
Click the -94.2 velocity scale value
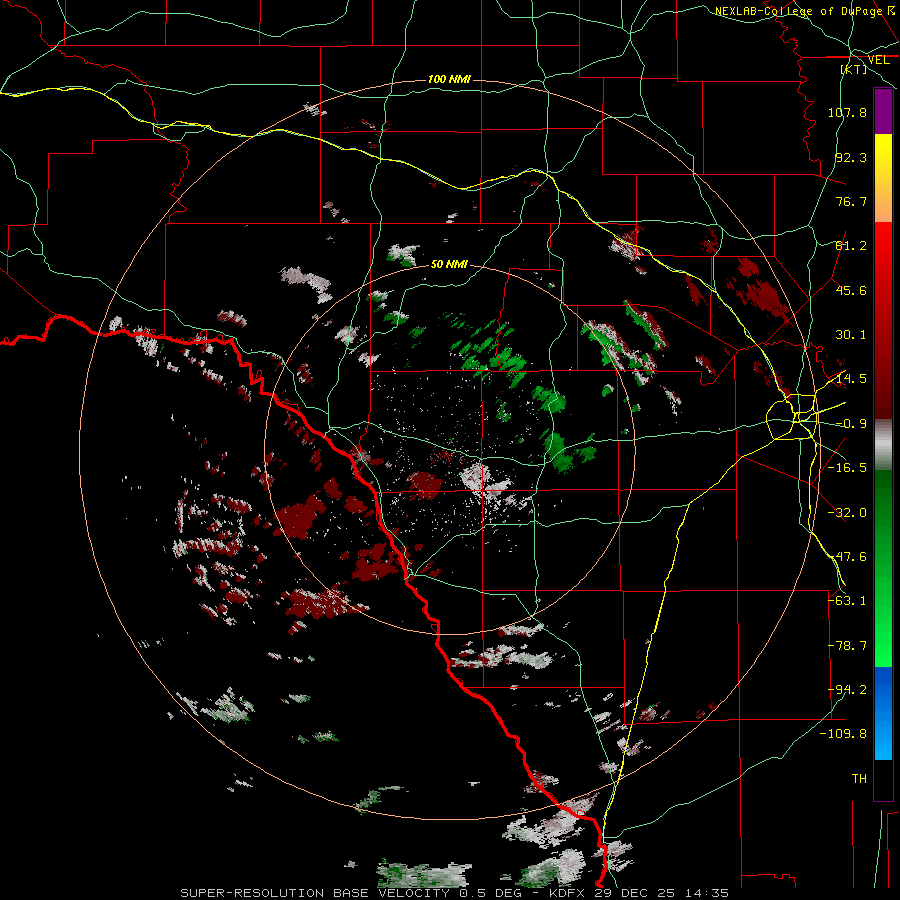847,690
